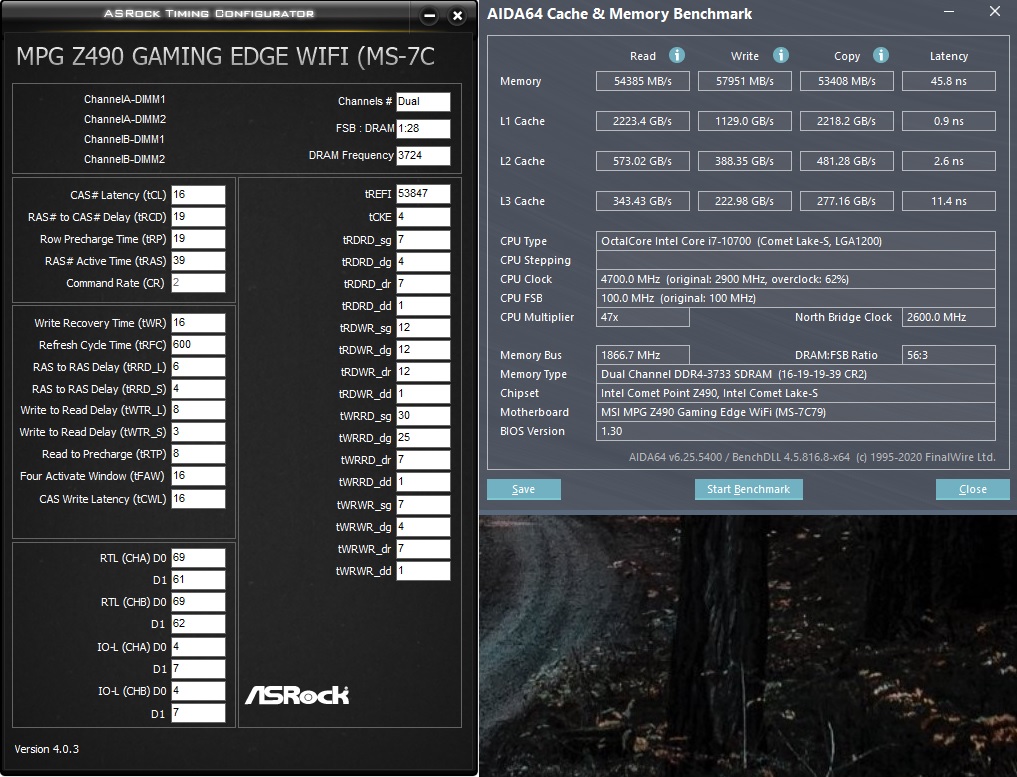Select the Four Activate Window (tFAW) field

click(198, 476)
